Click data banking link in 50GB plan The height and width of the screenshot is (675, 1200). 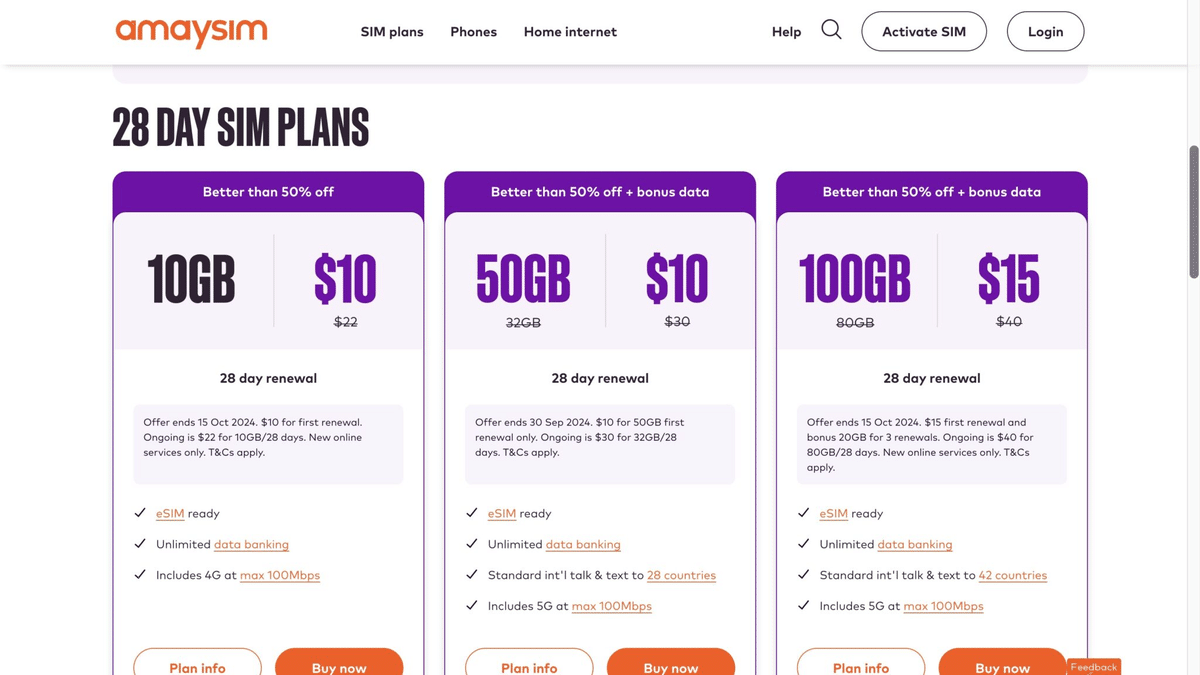click(583, 544)
